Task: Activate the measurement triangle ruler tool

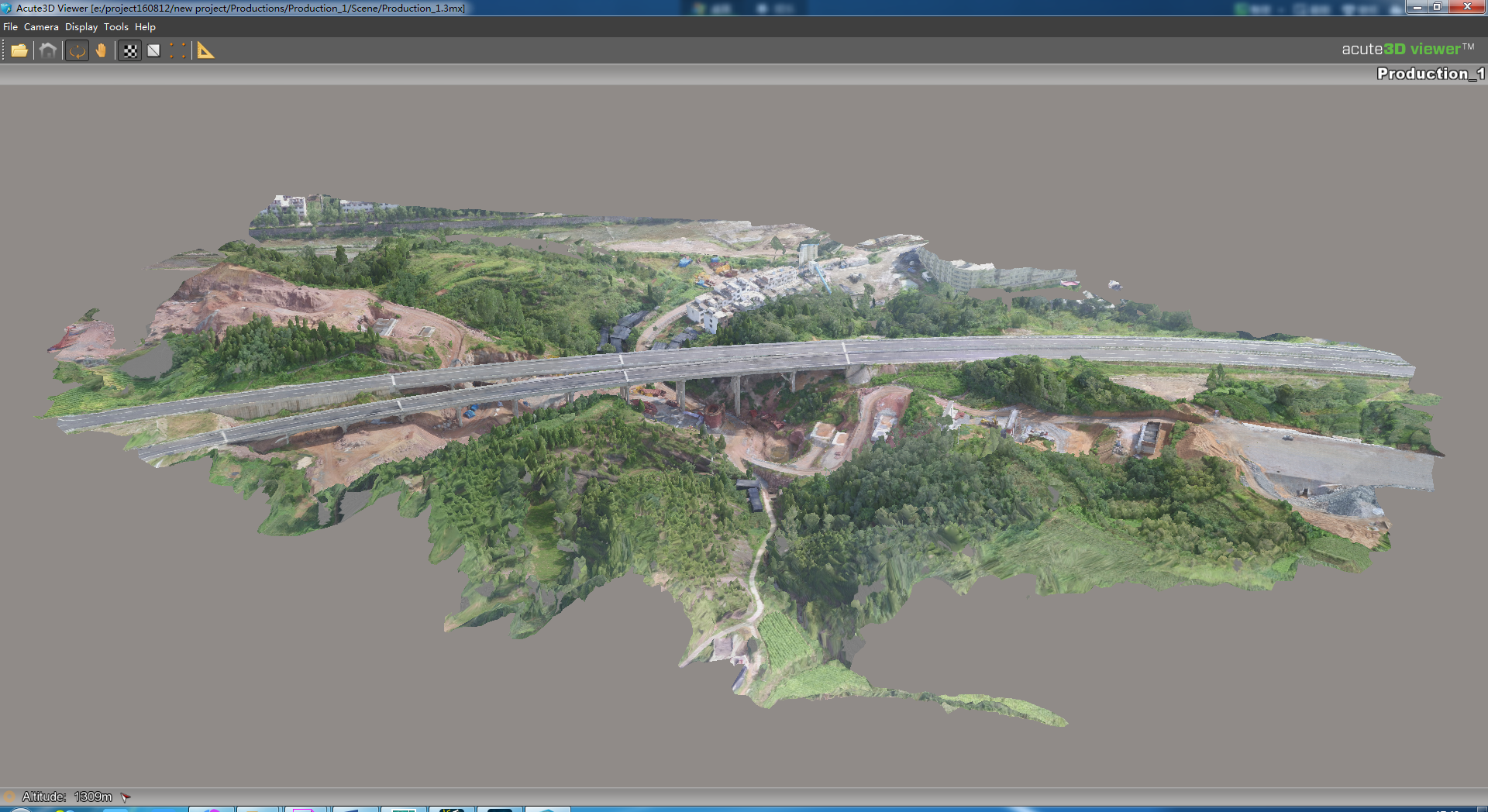Action: 205,51
